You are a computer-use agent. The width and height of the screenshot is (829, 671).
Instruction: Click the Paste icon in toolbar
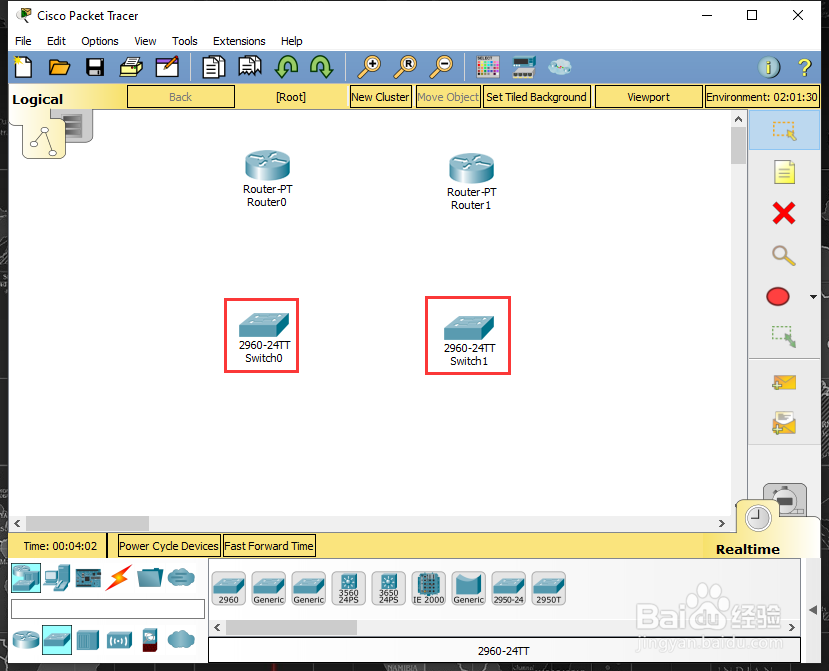pos(250,67)
